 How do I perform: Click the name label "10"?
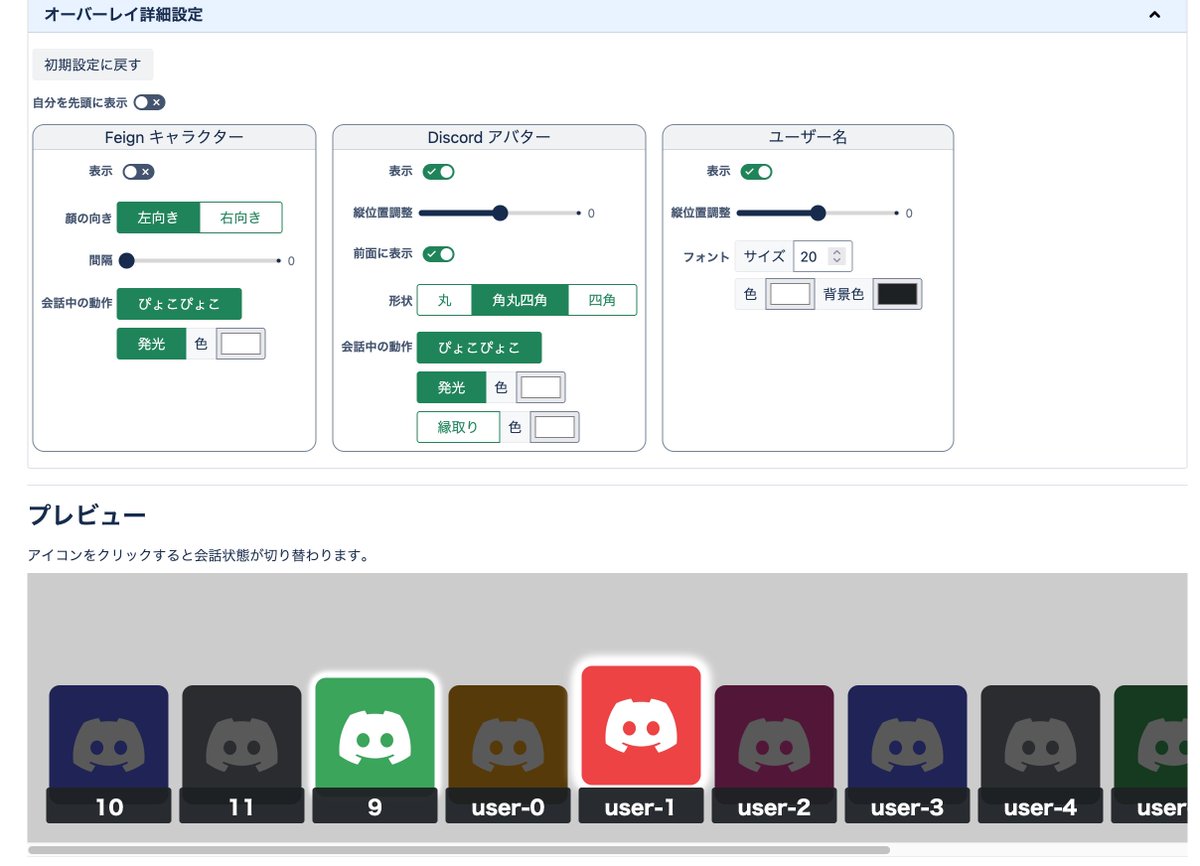pyautogui.click(x=109, y=806)
